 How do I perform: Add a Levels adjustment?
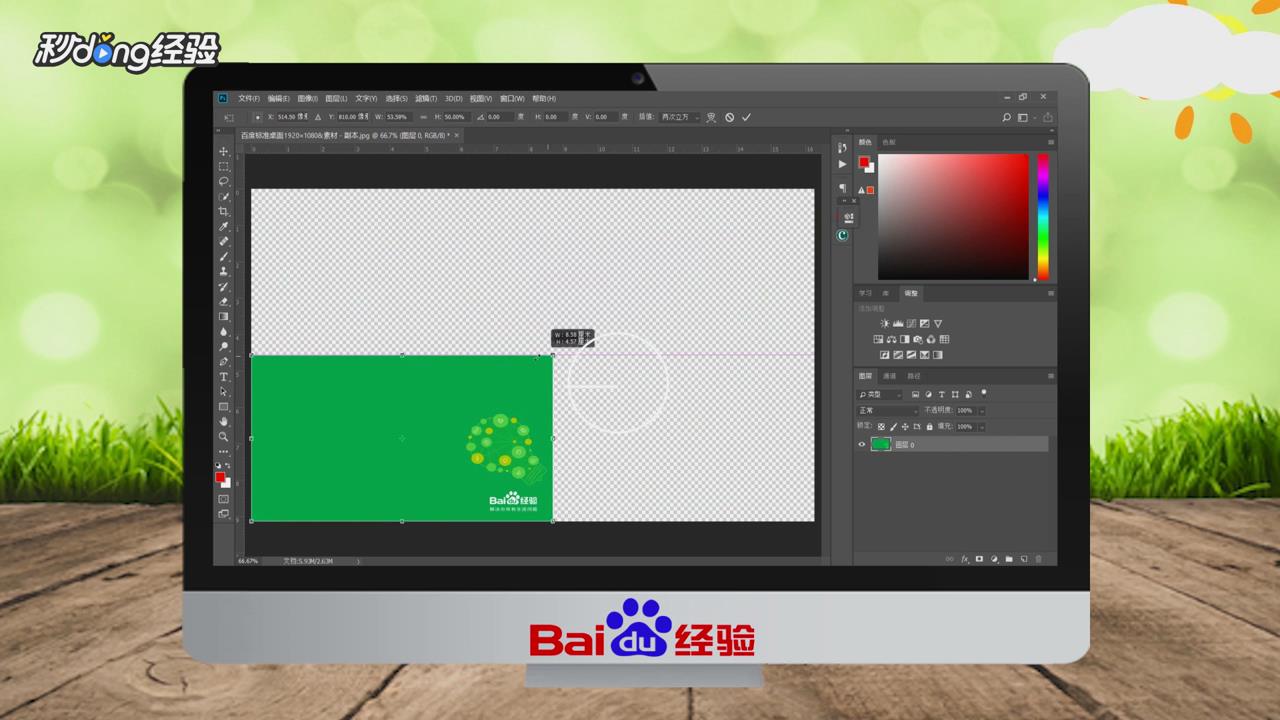click(898, 324)
